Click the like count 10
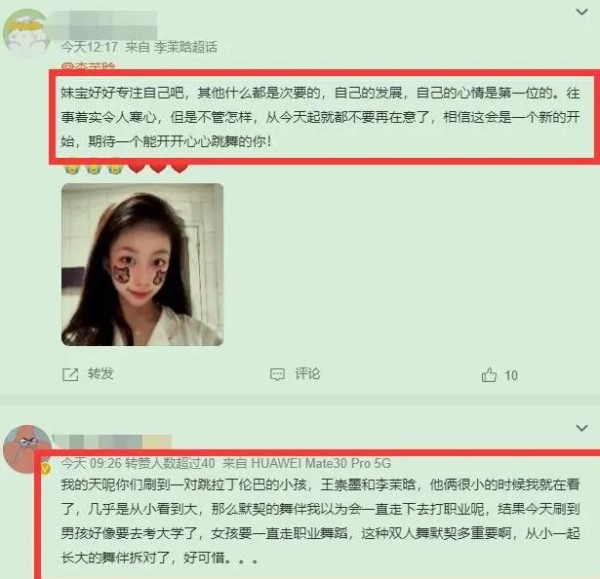This screenshot has height=579, width=600. point(511,375)
